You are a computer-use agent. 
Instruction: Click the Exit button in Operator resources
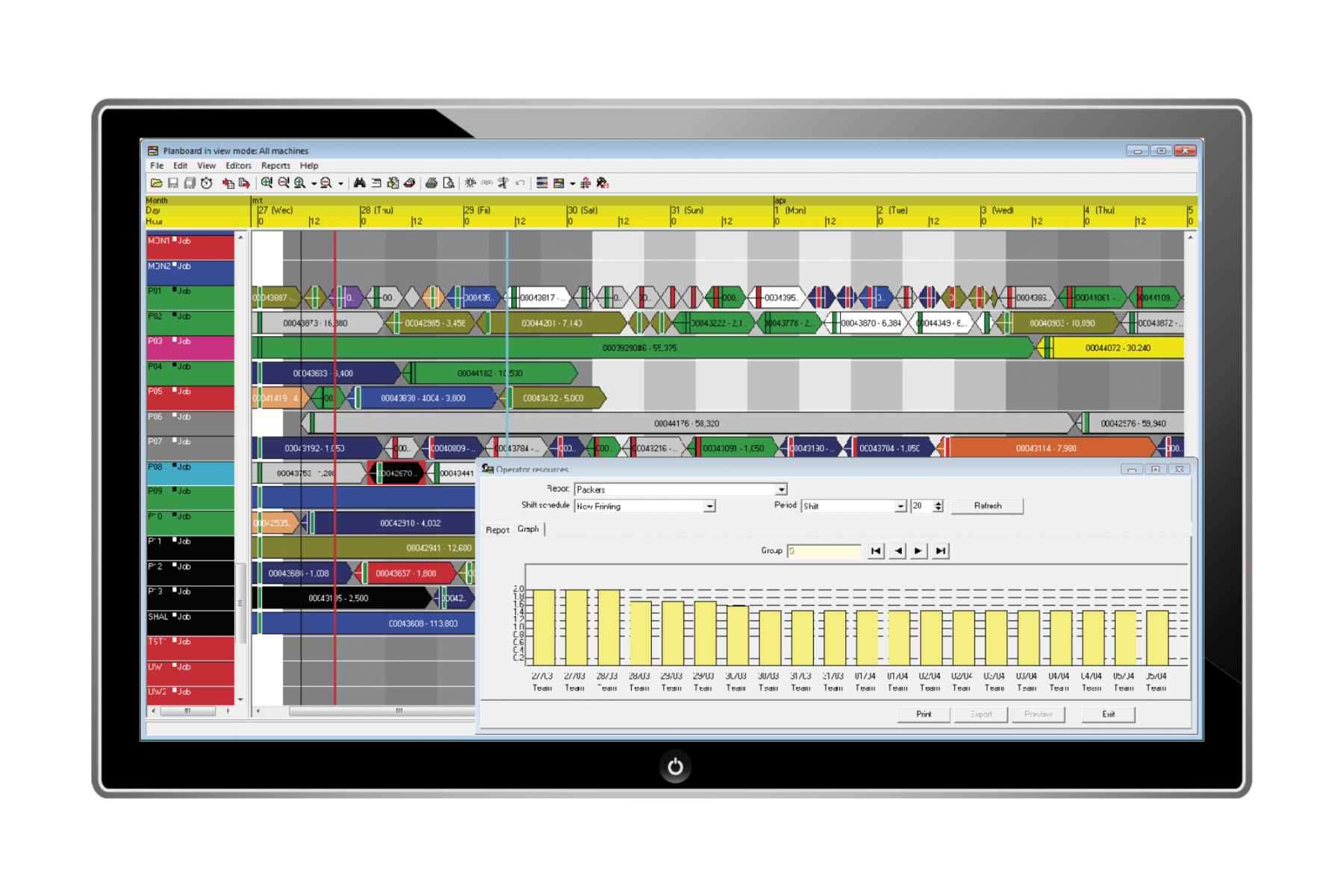point(1108,715)
